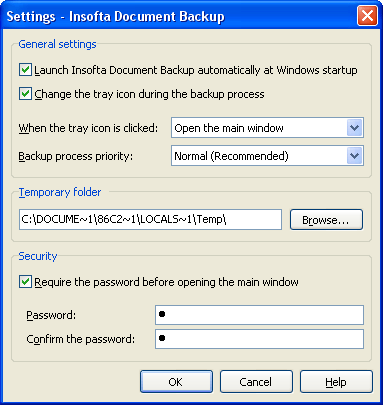The width and height of the screenshot is (383, 405).
Task: Disable Require the password before opening
Action: (x=25, y=282)
